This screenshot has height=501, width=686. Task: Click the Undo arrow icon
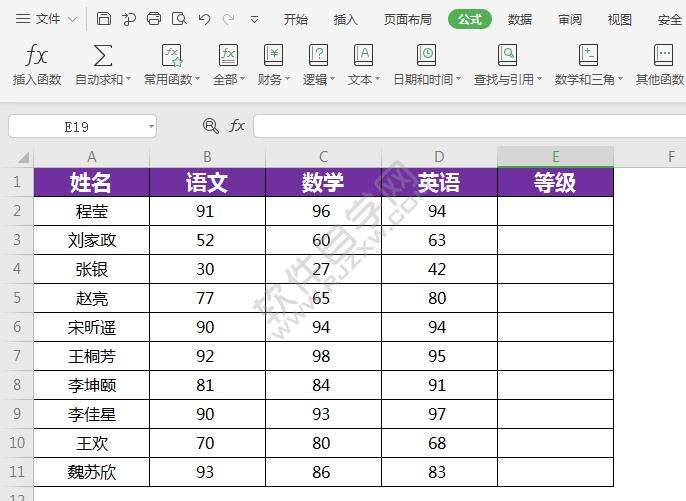[x=204, y=19]
